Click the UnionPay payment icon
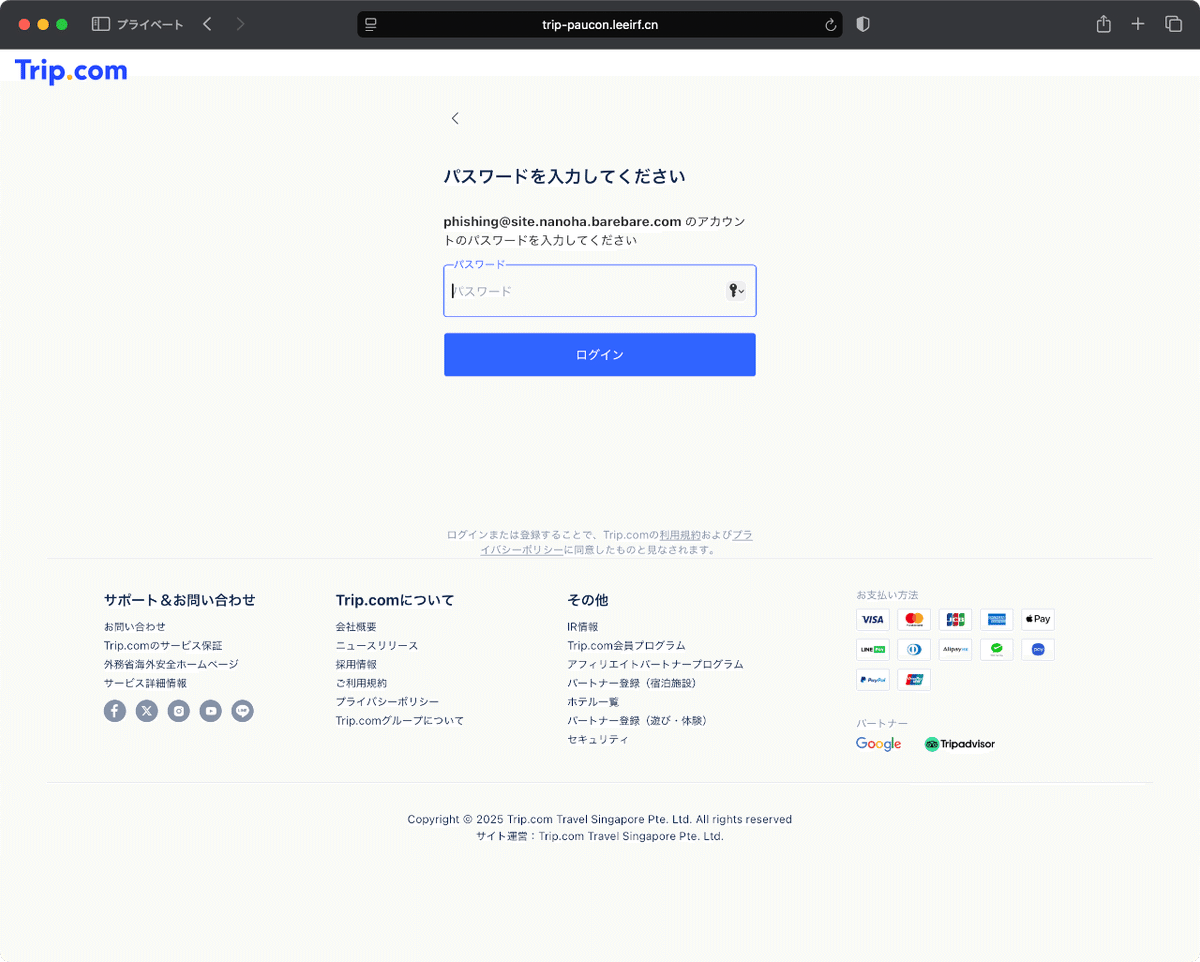This screenshot has width=1200, height=962. pos(914,679)
